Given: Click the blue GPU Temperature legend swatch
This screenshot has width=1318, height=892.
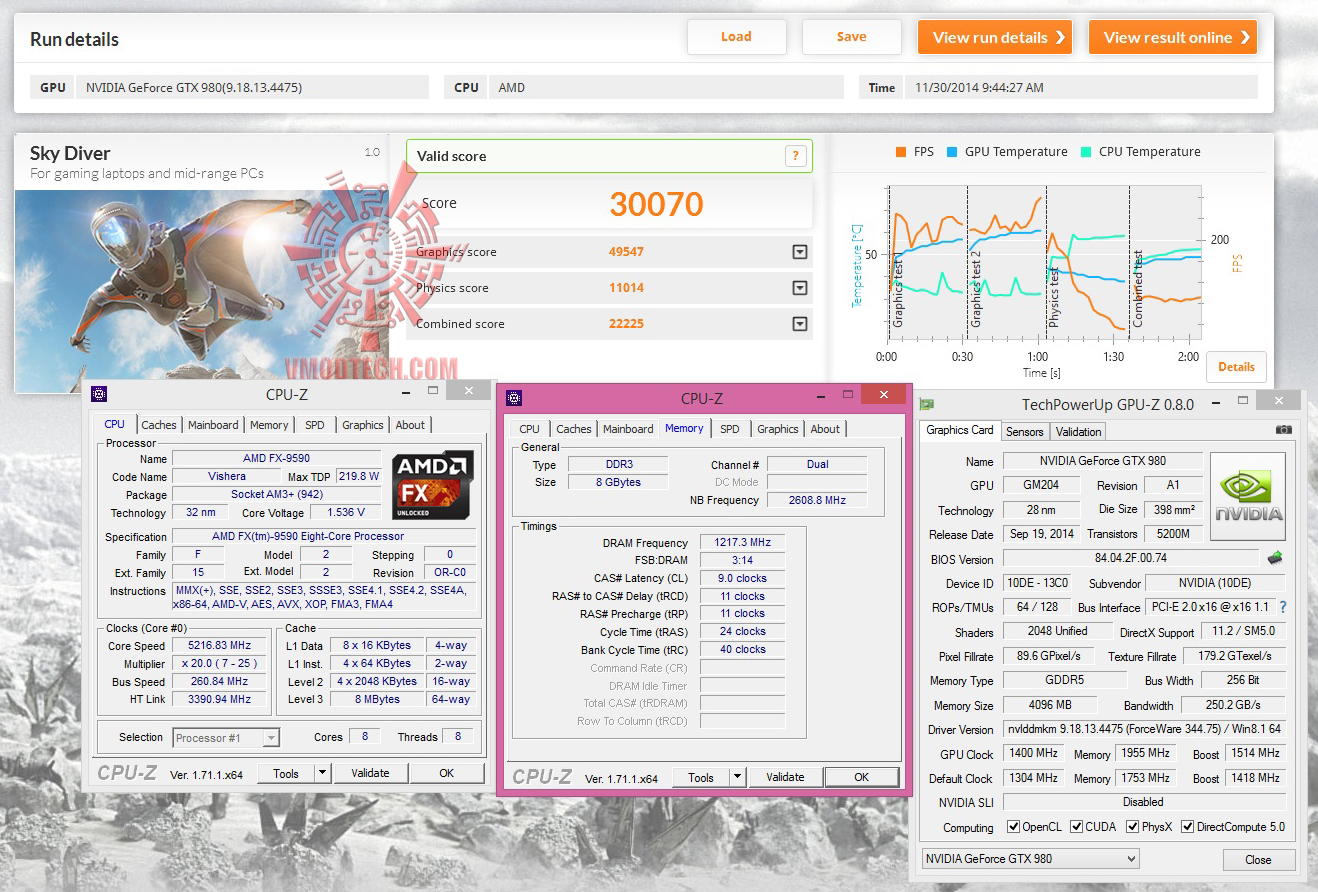Looking at the screenshot, I should point(952,152).
